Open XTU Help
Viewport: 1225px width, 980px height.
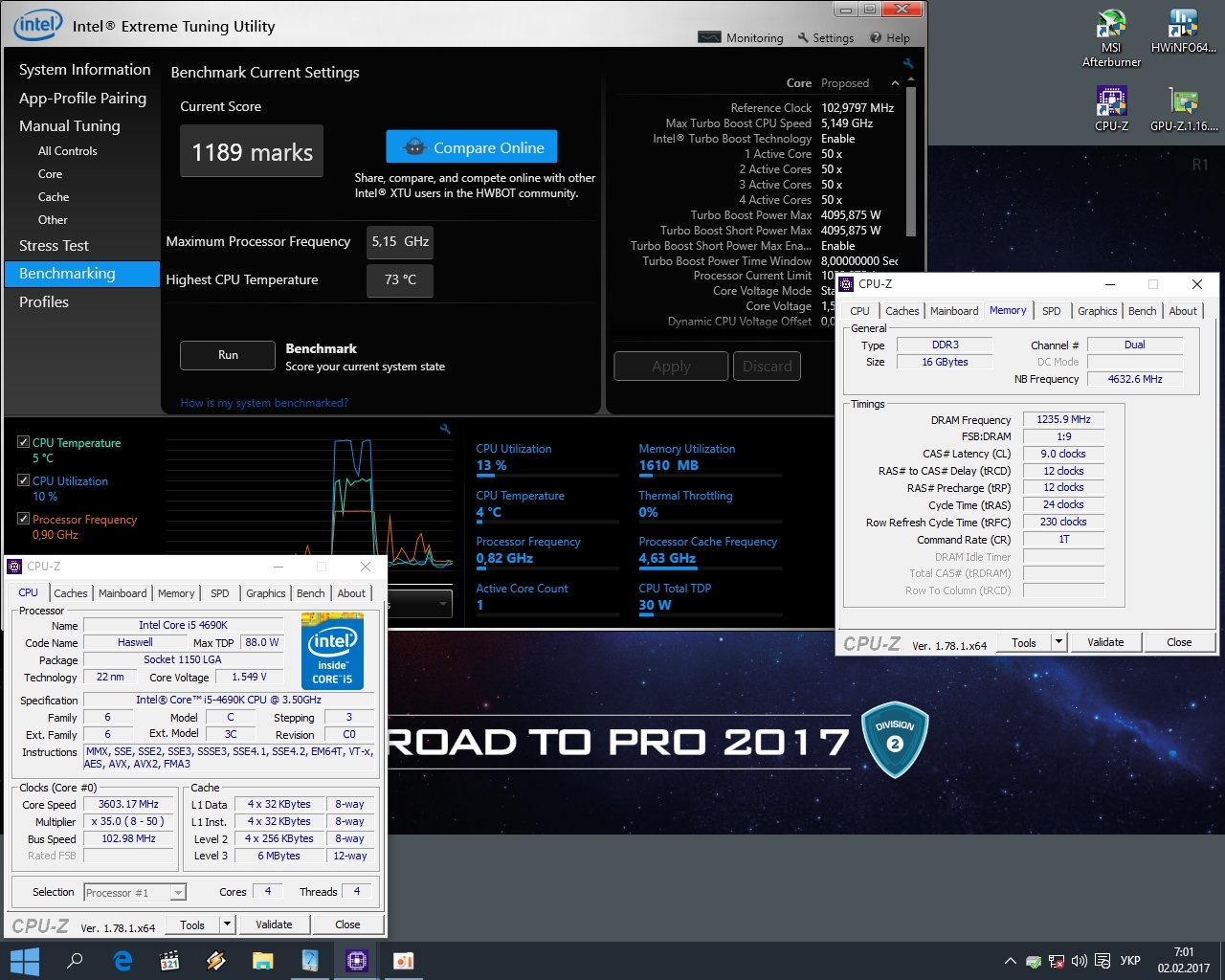pyautogui.click(x=890, y=37)
